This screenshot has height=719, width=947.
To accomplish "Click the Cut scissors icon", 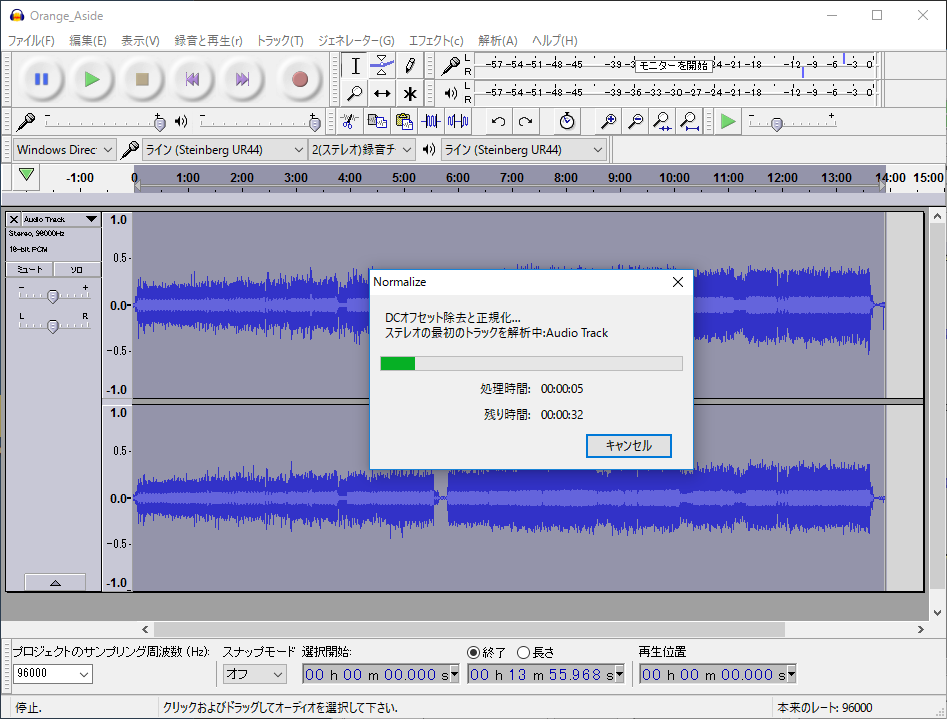I will point(349,121).
